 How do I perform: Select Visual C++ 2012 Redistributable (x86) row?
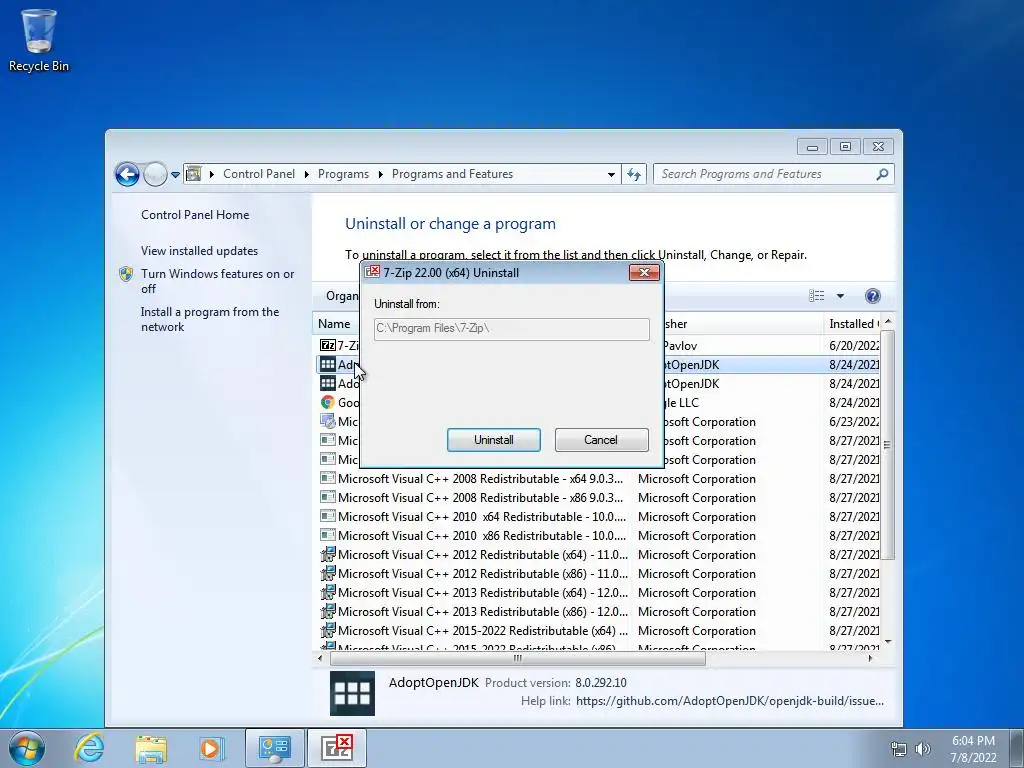pyautogui.click(x=599, y=573)
